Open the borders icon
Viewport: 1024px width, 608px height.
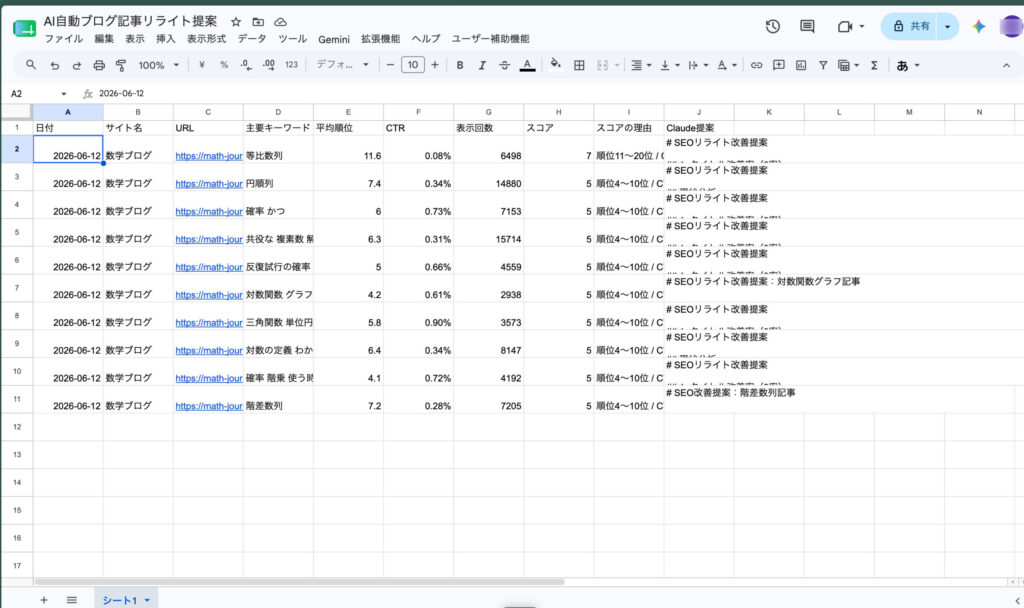click(579, 65)
